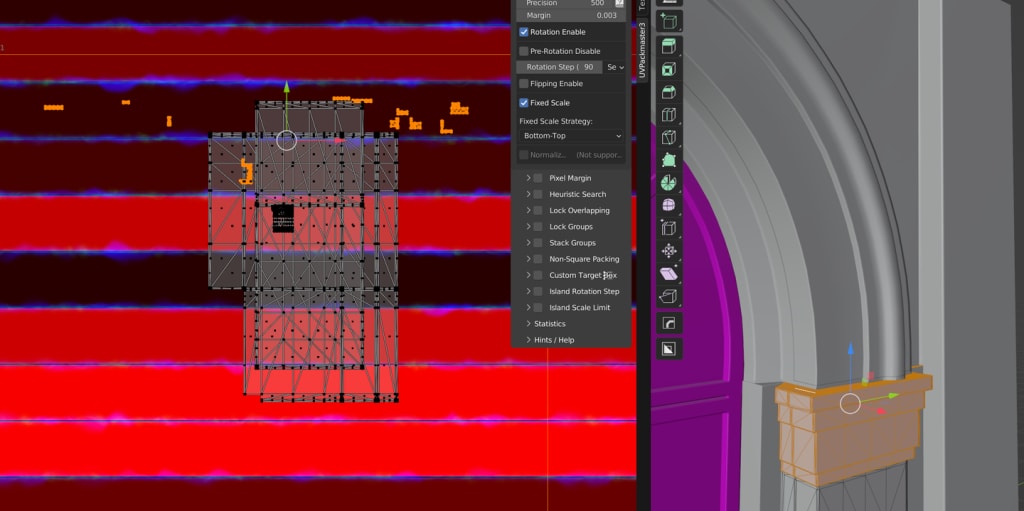
Task: Enable the Flipping Enable checkbox
Action: (x=524, y=84)
